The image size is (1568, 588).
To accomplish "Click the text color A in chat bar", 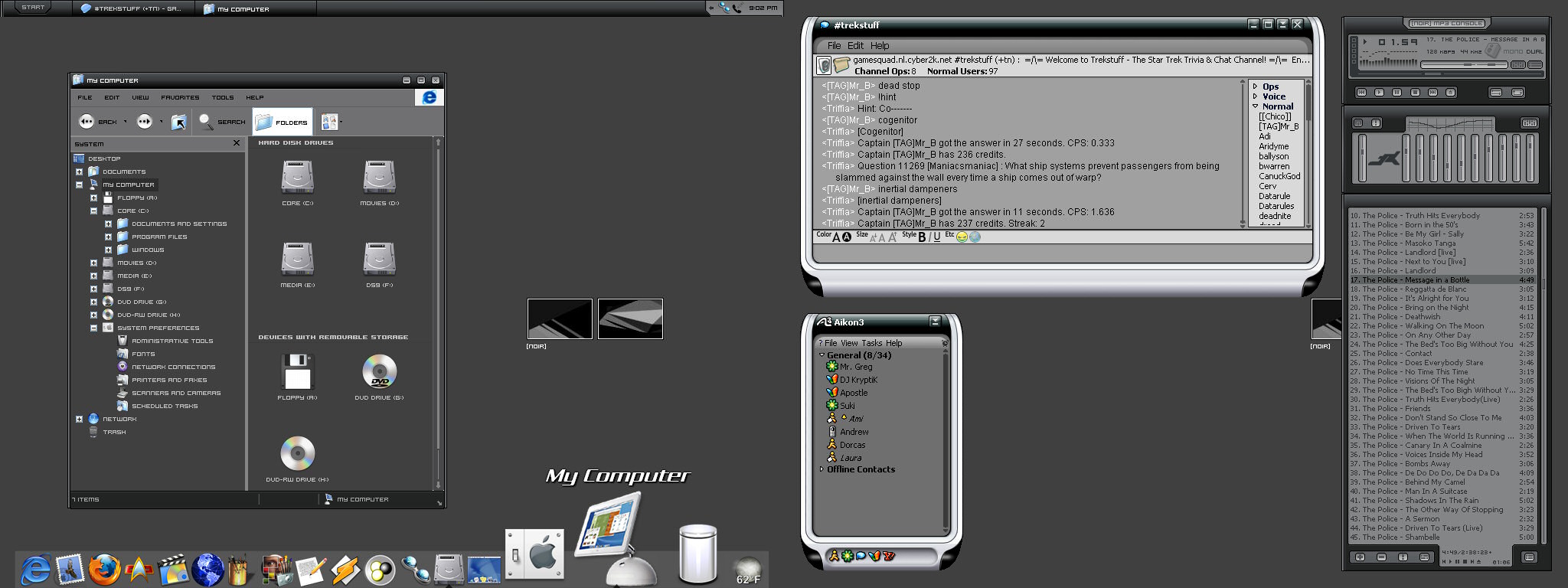I will 836,237.
